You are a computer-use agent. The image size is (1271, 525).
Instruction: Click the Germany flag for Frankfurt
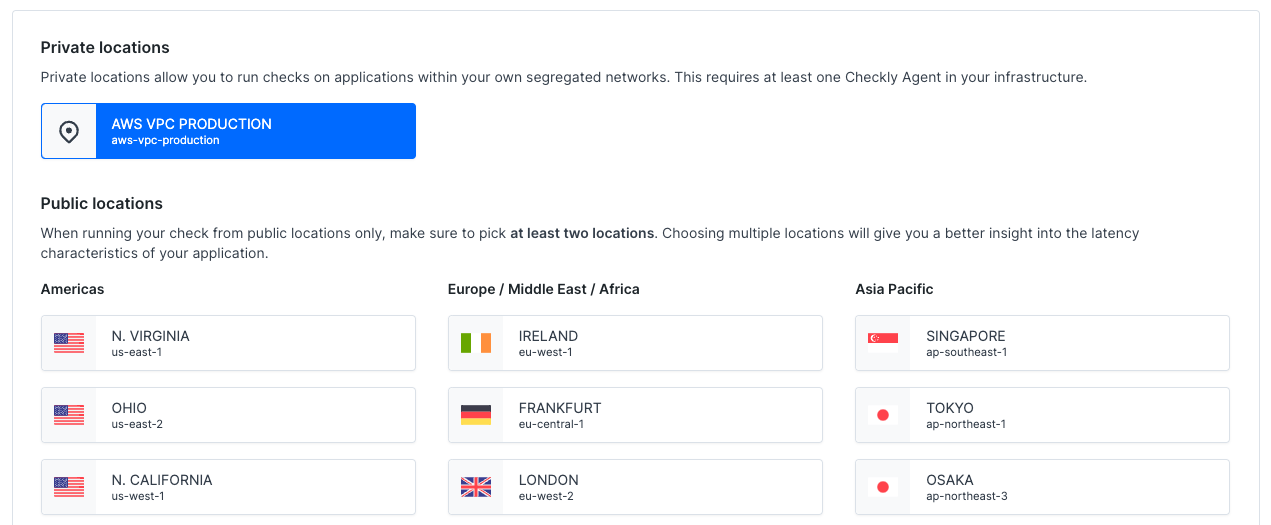pyautogui.click(x=476, y=415)
